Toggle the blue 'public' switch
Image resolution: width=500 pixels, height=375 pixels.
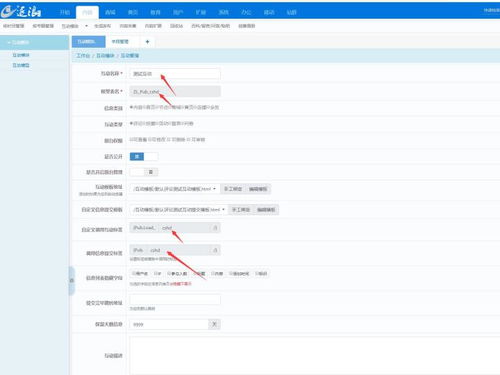144,156
